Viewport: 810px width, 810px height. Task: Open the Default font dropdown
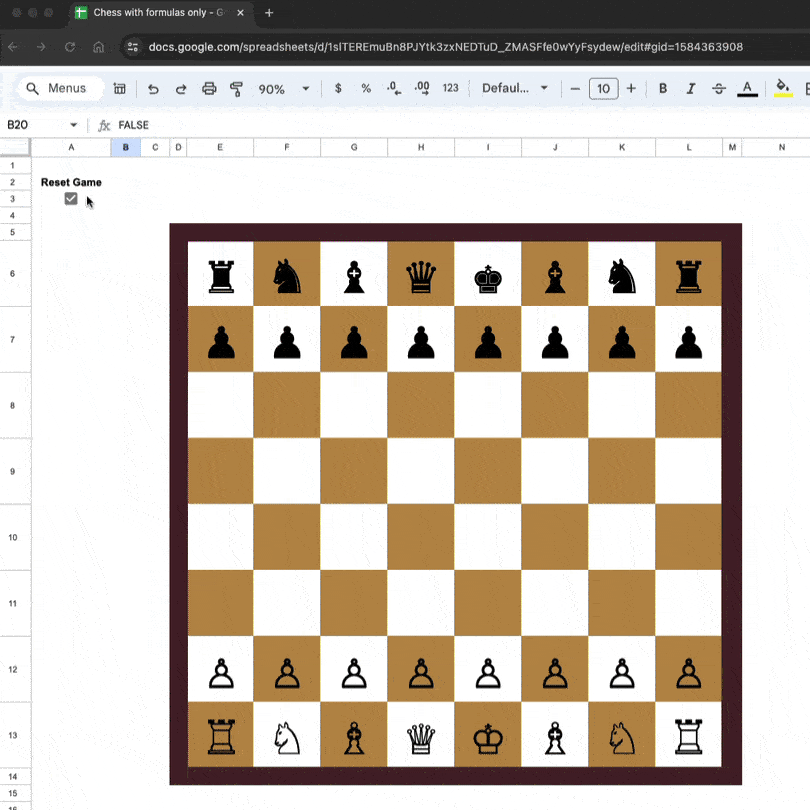(513, 88)
